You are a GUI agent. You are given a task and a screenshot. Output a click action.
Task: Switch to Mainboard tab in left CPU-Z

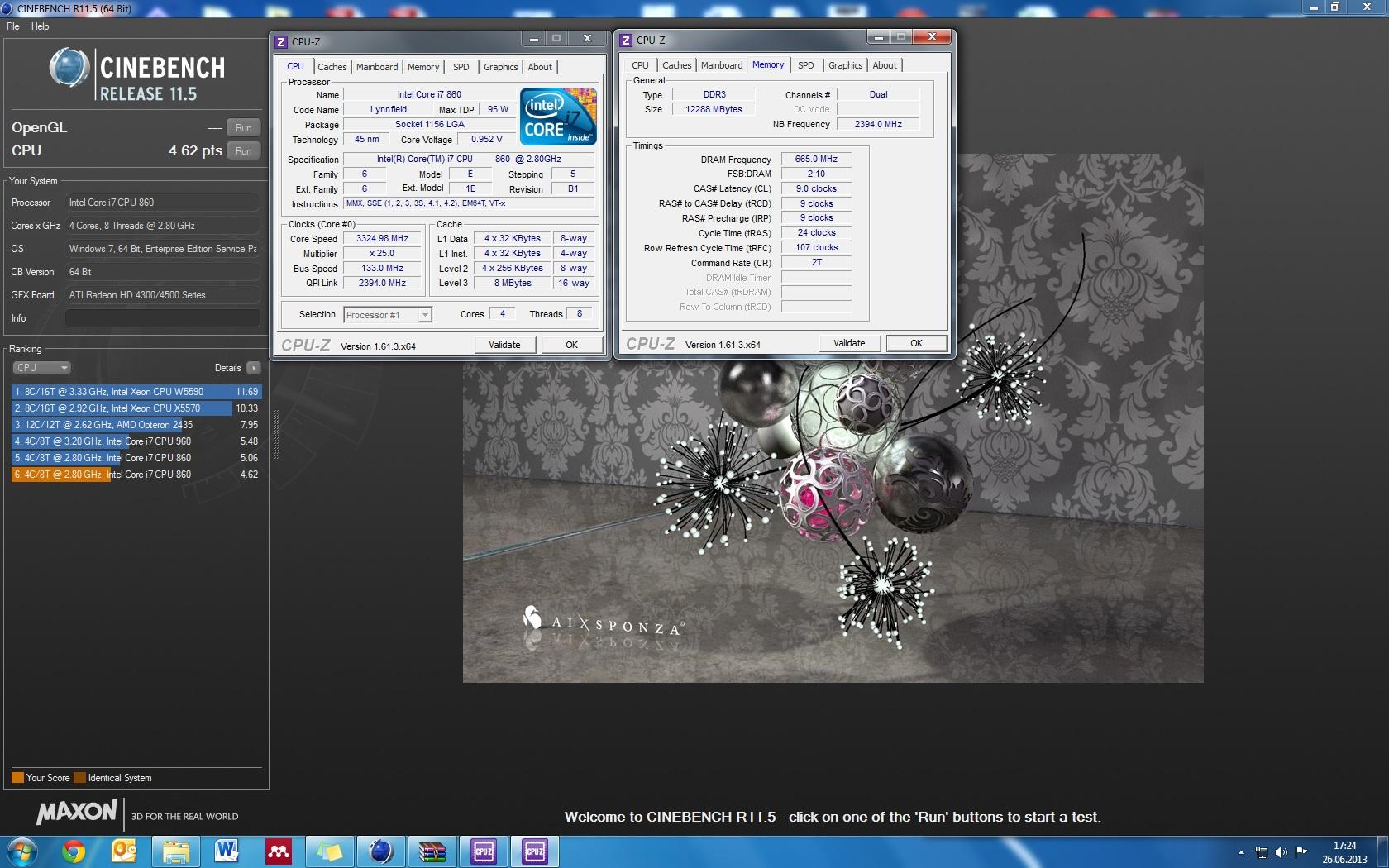tap(377, 67)
